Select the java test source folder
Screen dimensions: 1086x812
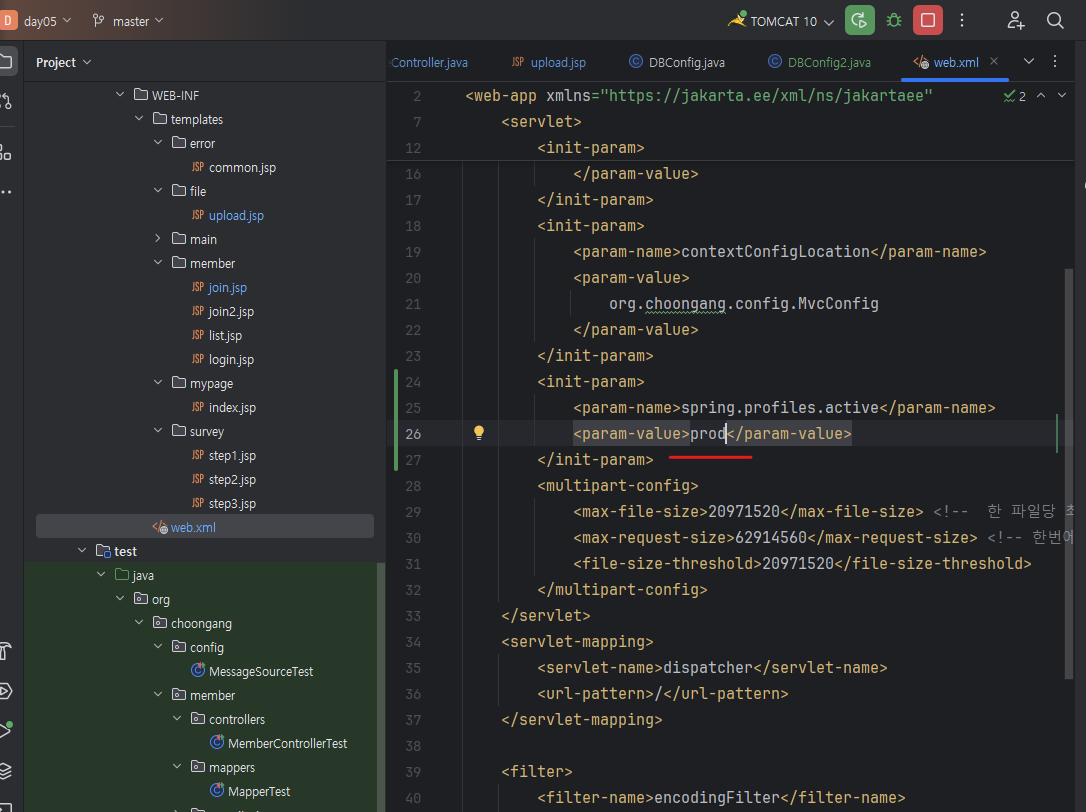click(x=143, y=575)
